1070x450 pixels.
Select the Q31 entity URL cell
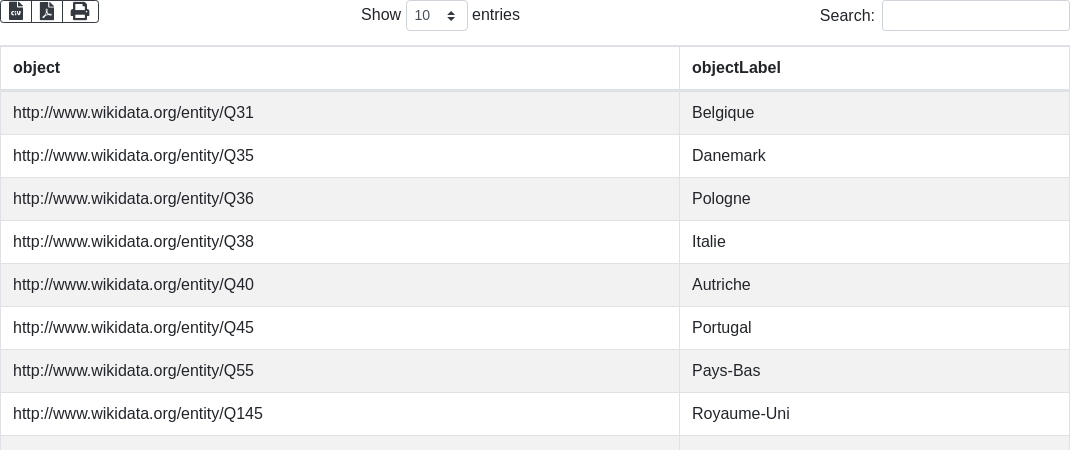tap(340, 113)
